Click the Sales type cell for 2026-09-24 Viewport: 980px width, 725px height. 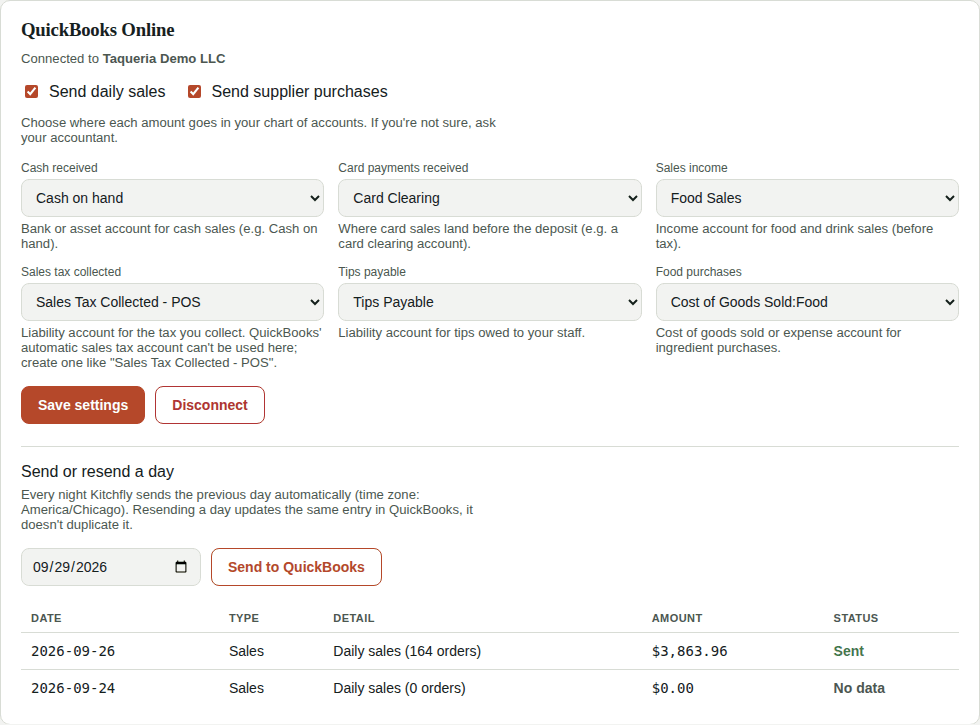coord(246,688)
